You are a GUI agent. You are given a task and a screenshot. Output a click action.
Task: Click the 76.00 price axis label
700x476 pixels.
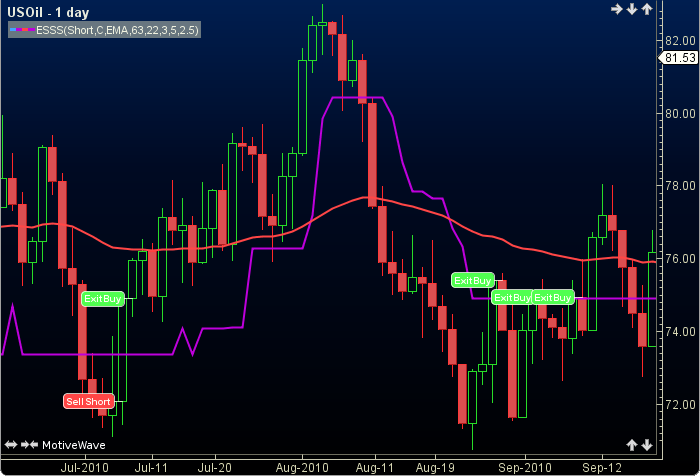point(680,259)
